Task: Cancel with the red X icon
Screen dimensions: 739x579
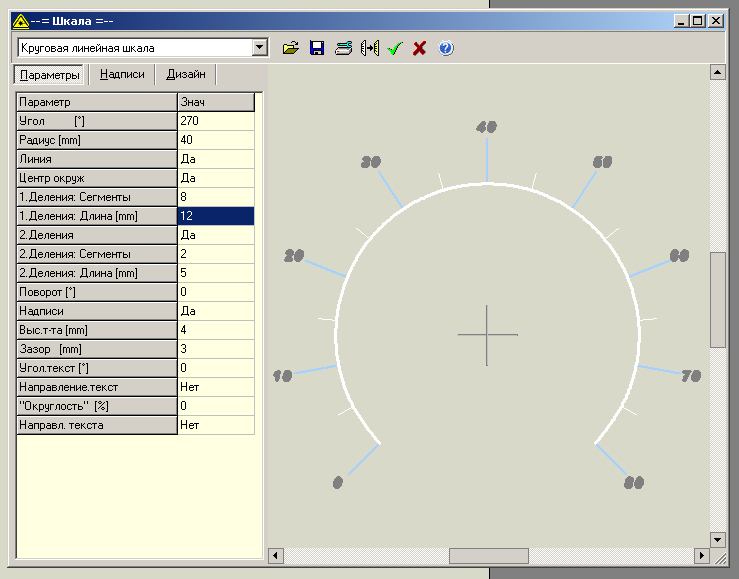Action: coord(419,48)
